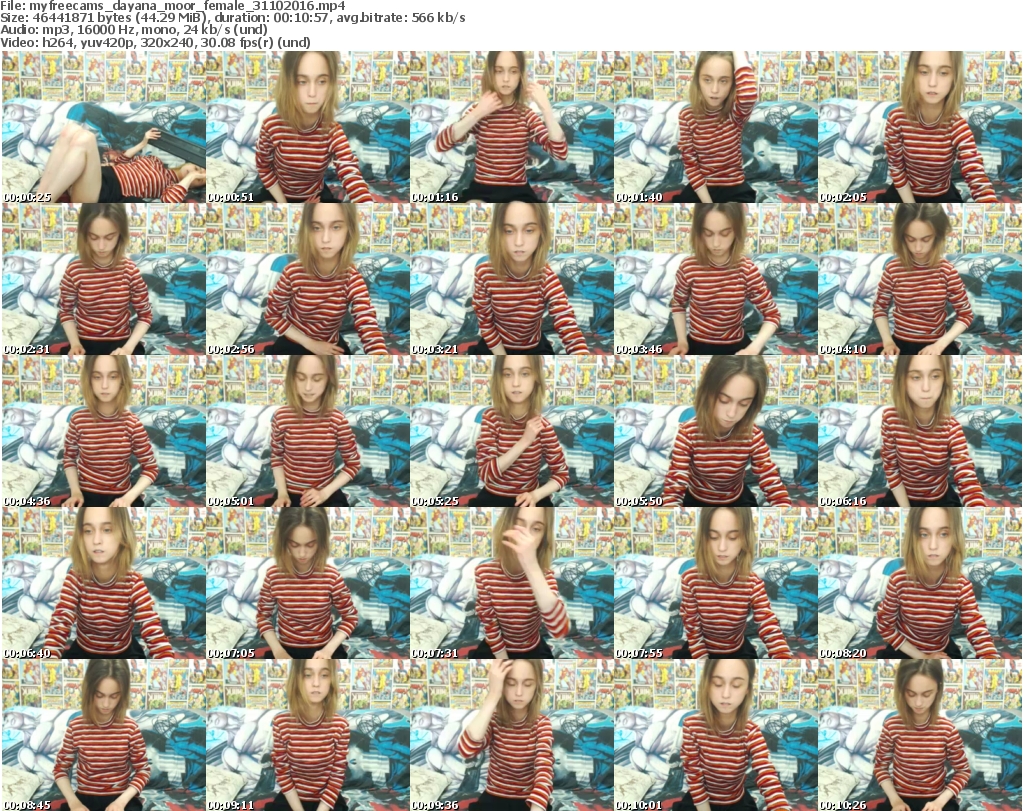
Task: Open the 00:01:16 thumbnail
Action: [511, 127]
